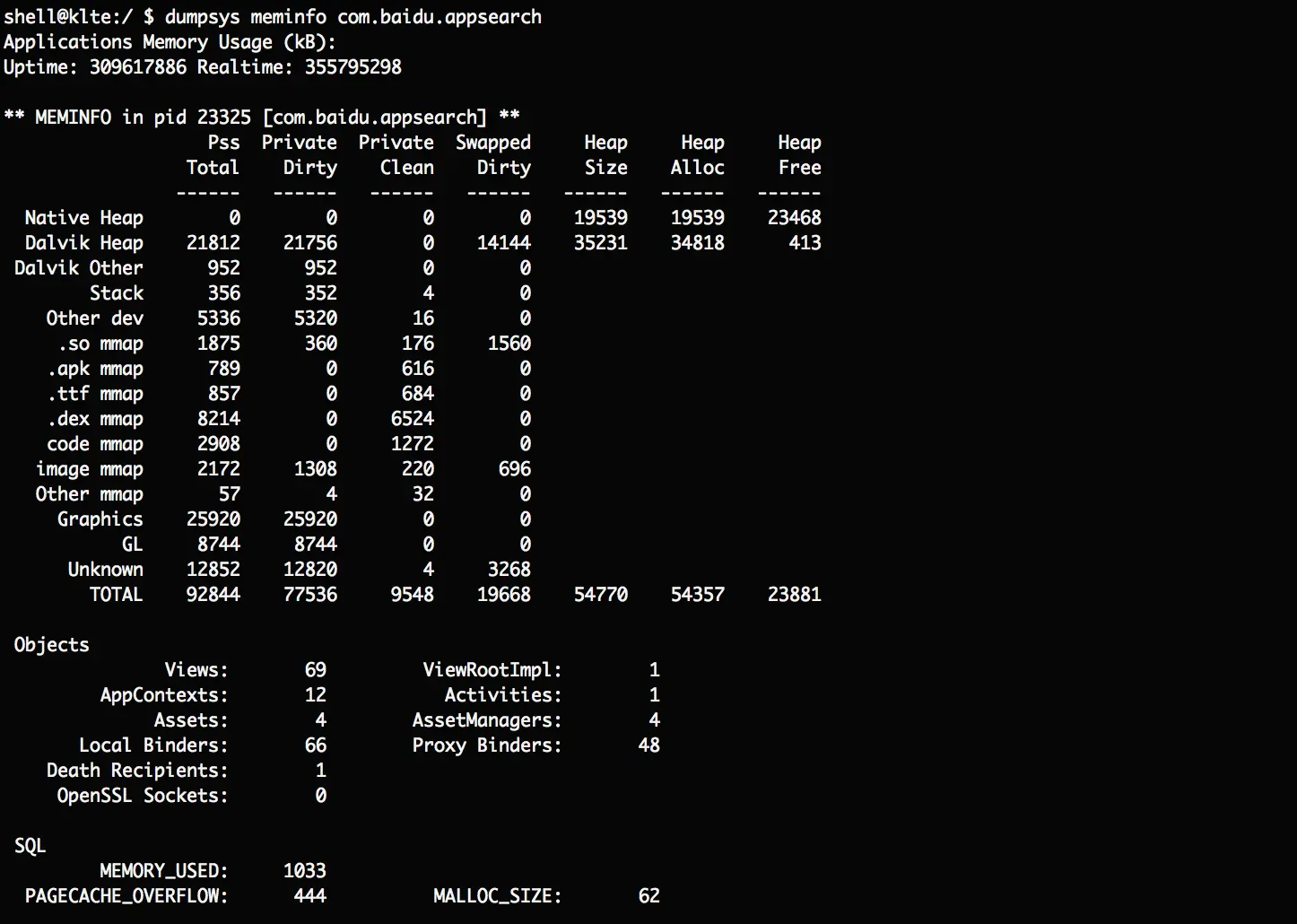Click Other dev Pss Total value 5336
Viewport: 1297px width, 924px height.
tap(219, 318)
